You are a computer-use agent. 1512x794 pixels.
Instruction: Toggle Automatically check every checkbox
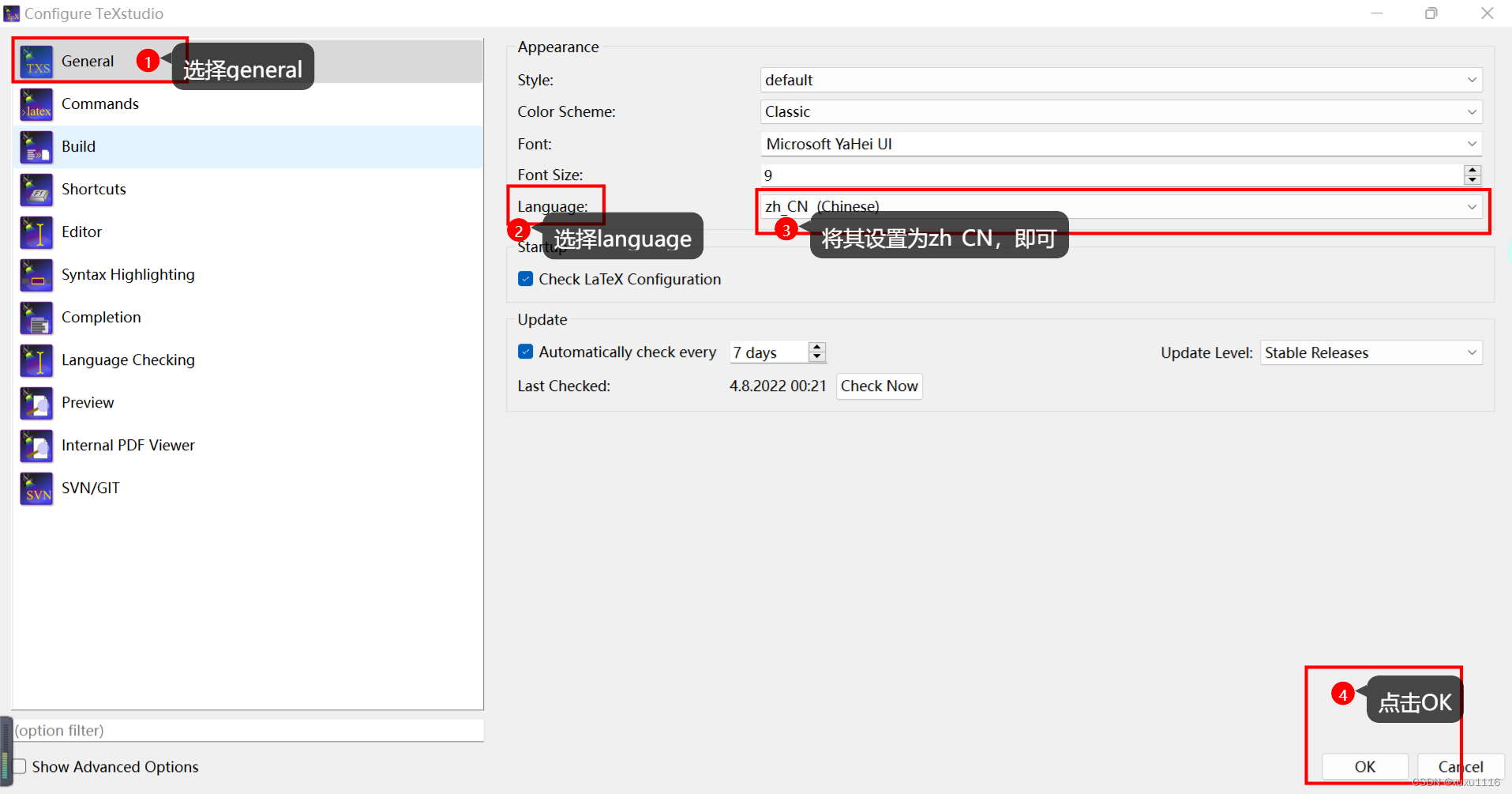point(526,352)
